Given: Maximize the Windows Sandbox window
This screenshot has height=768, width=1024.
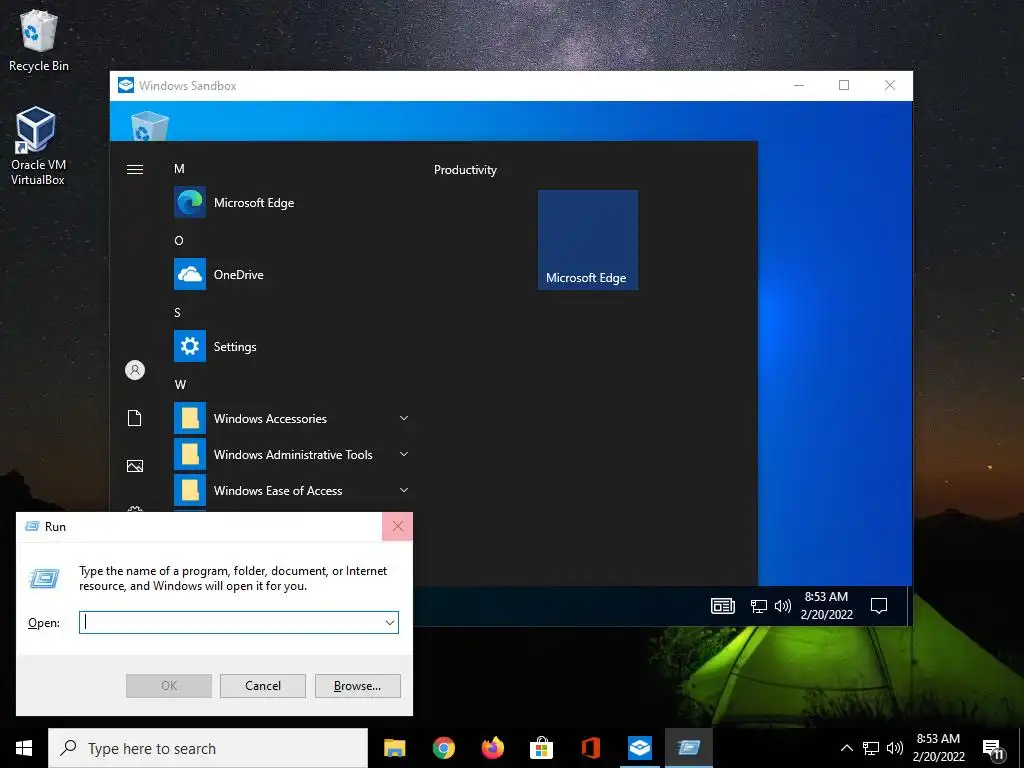Looking at the screenshot, I should (x=844, y=86).
